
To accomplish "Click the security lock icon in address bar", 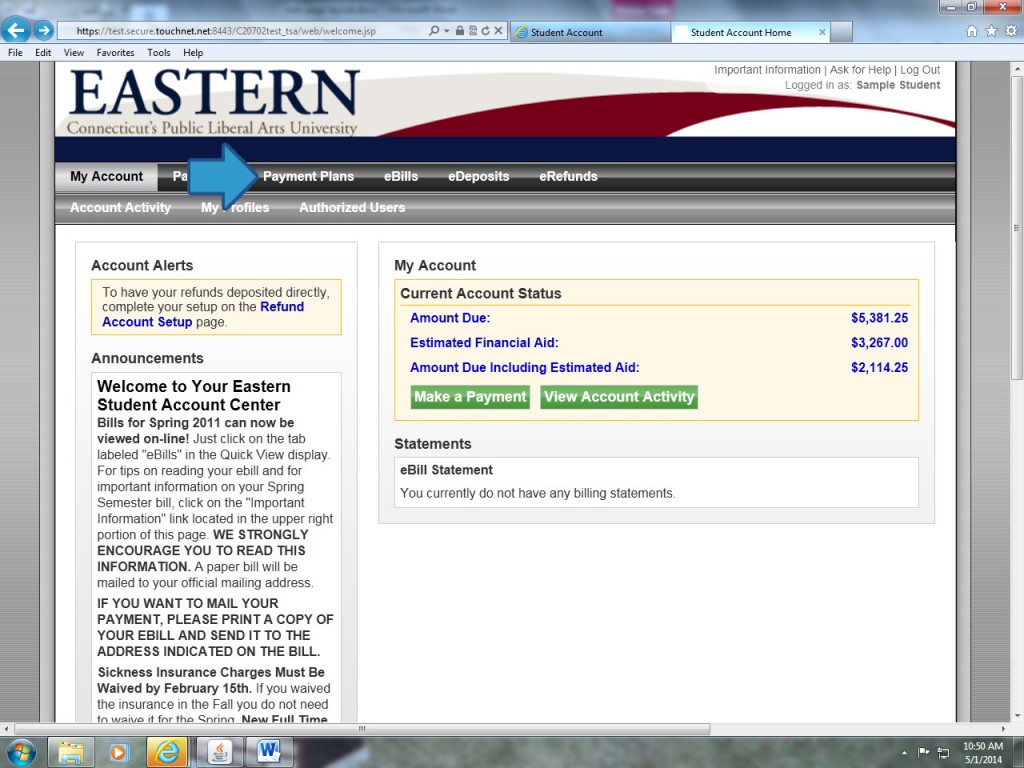I will pos(460,31).
